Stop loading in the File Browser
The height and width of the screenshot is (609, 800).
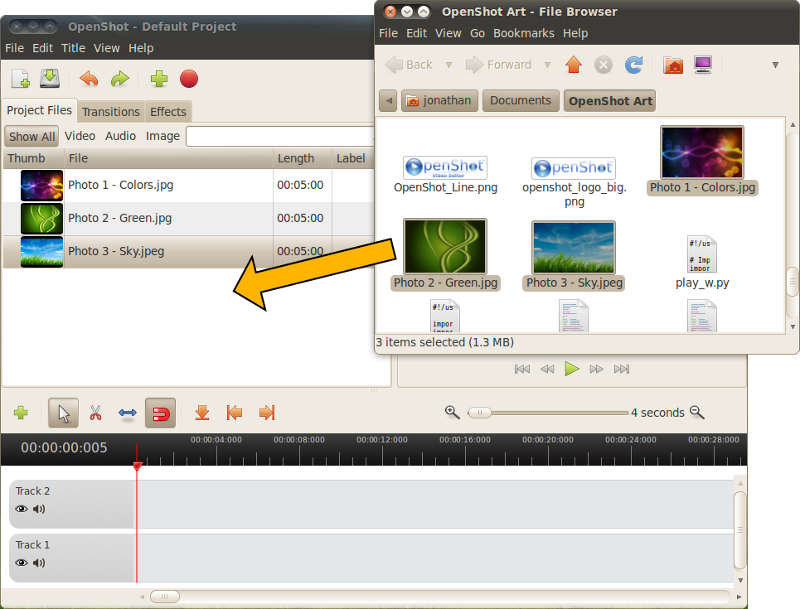(x=603, y=65)
